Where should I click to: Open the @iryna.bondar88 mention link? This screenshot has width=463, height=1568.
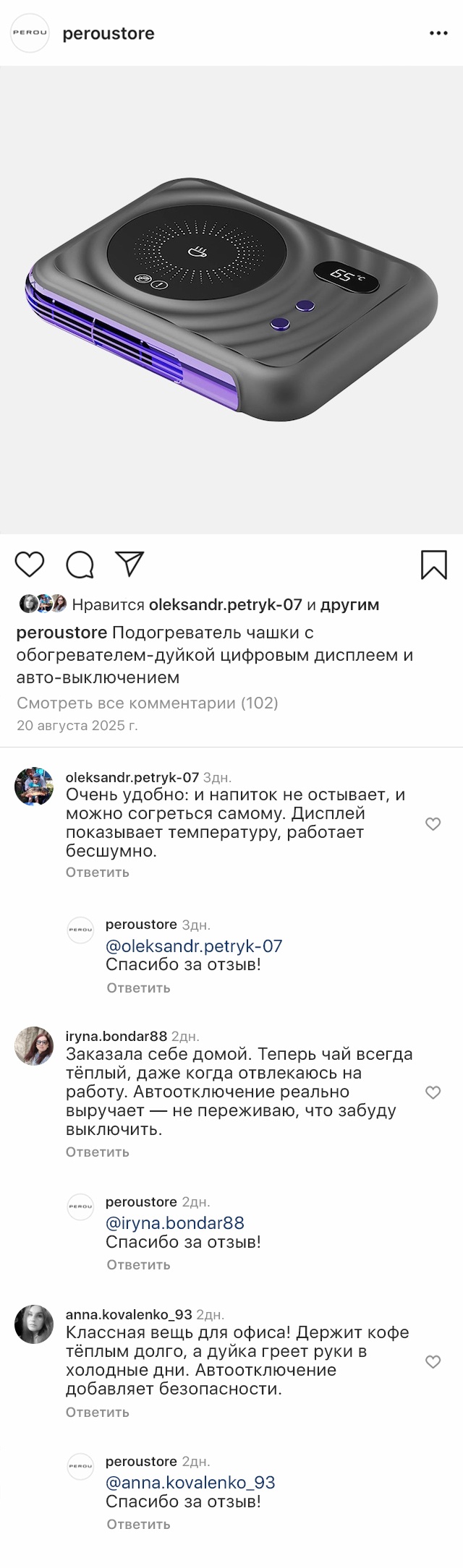174,1223
